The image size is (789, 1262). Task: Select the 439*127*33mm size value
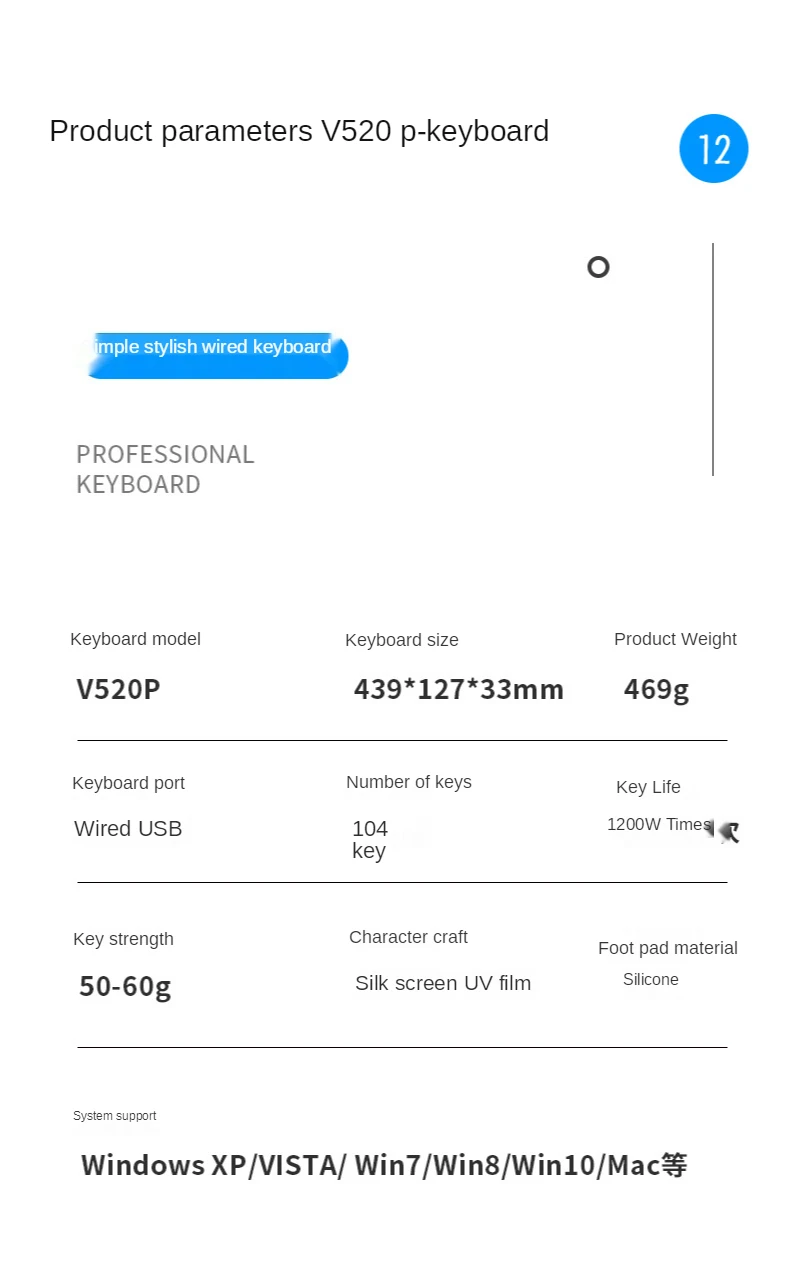(459, 689)
